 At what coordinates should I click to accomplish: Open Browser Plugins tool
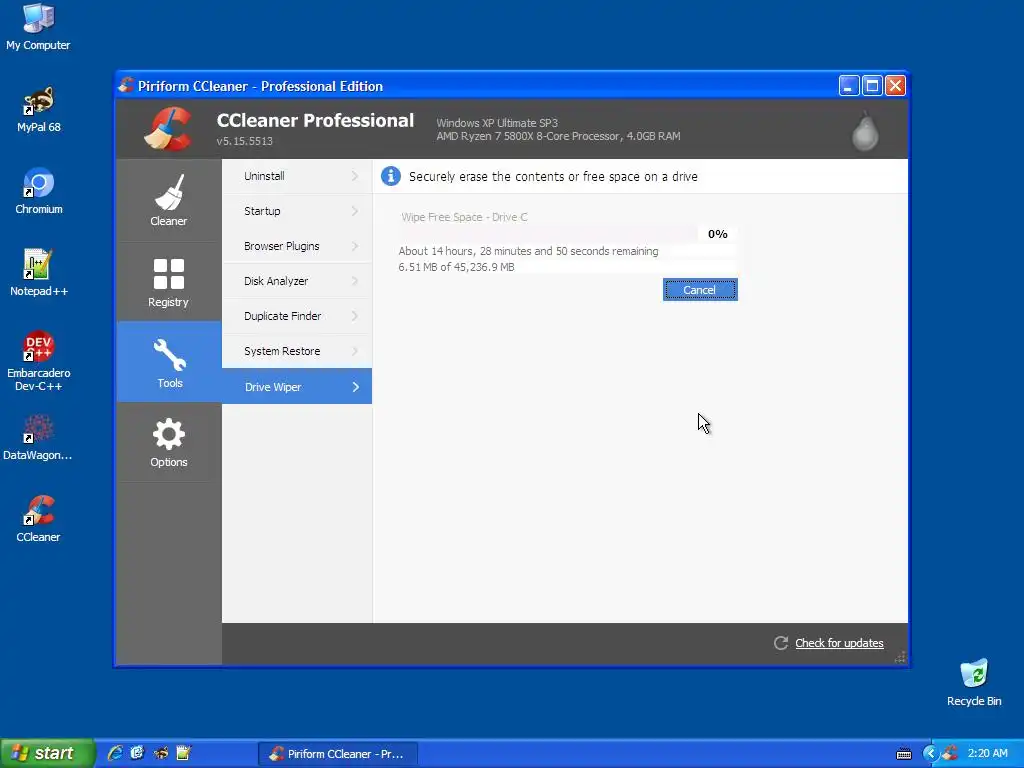click(297, 246)
